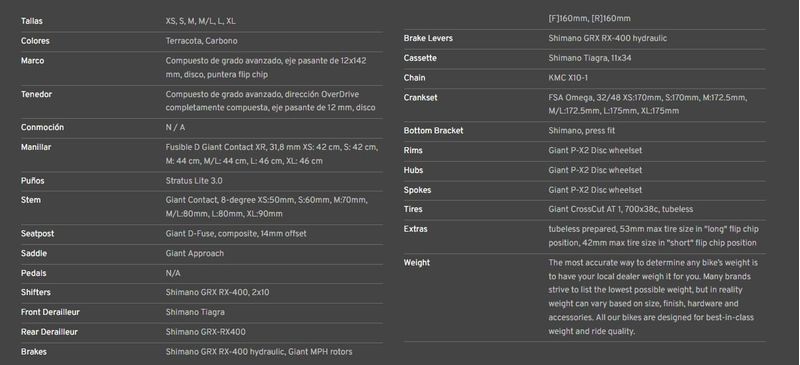This screenshot has height=365, width=800.
Task: Click the Crankset specification label
Action: [x=420, y=98]
